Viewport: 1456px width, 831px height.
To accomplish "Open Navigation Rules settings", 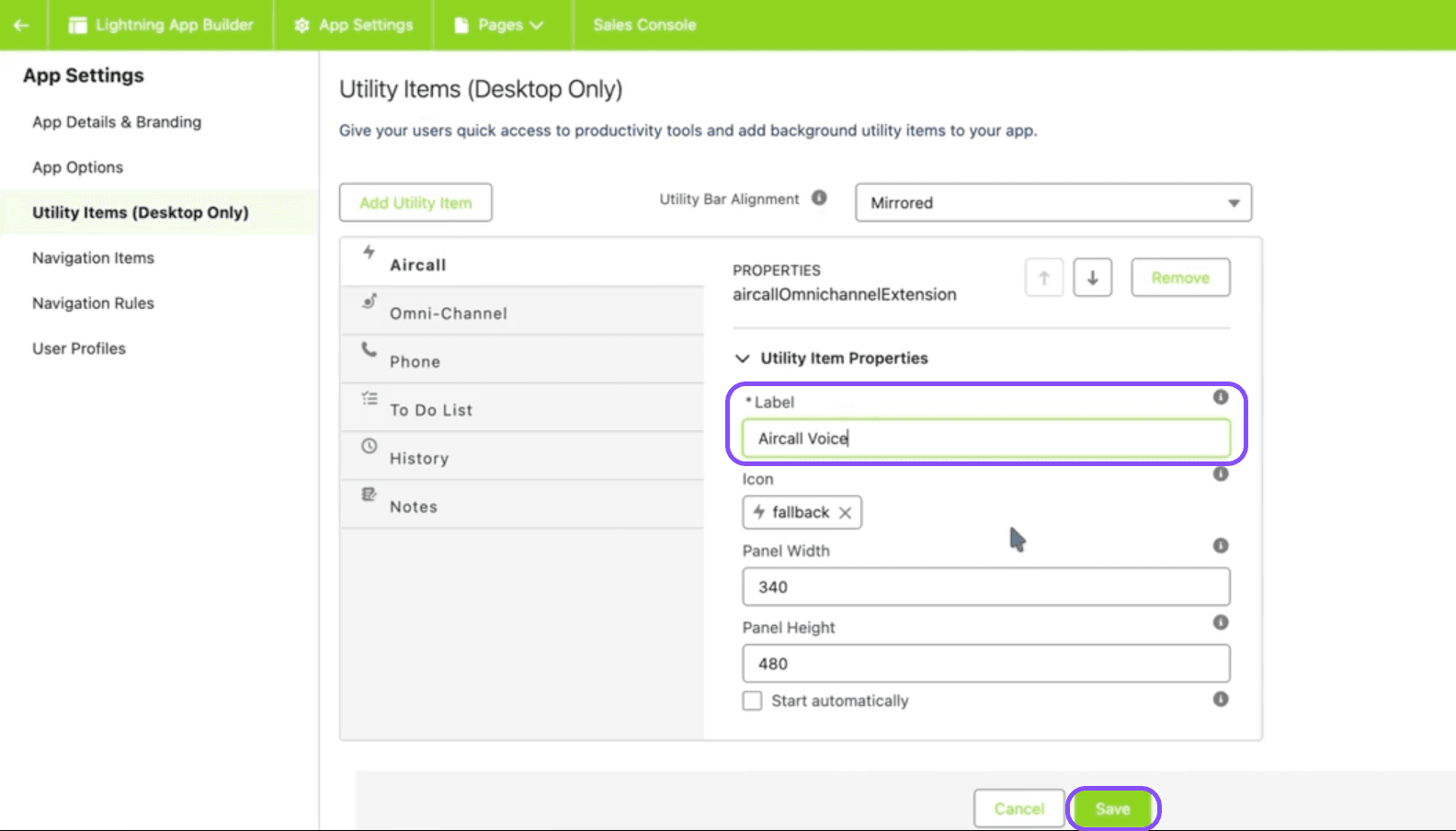I will coord(94,303).
